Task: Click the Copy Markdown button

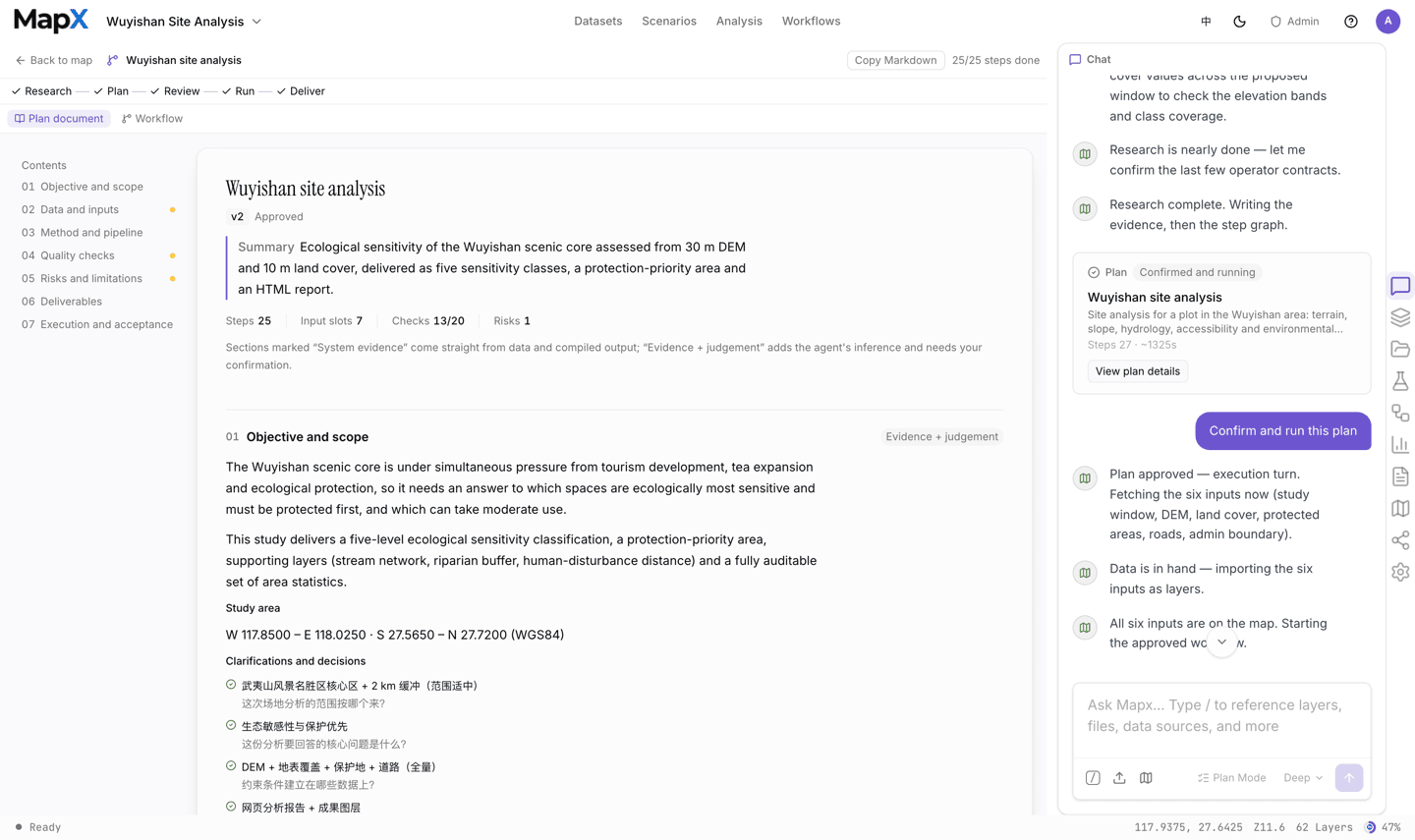Action: (896, 61)
